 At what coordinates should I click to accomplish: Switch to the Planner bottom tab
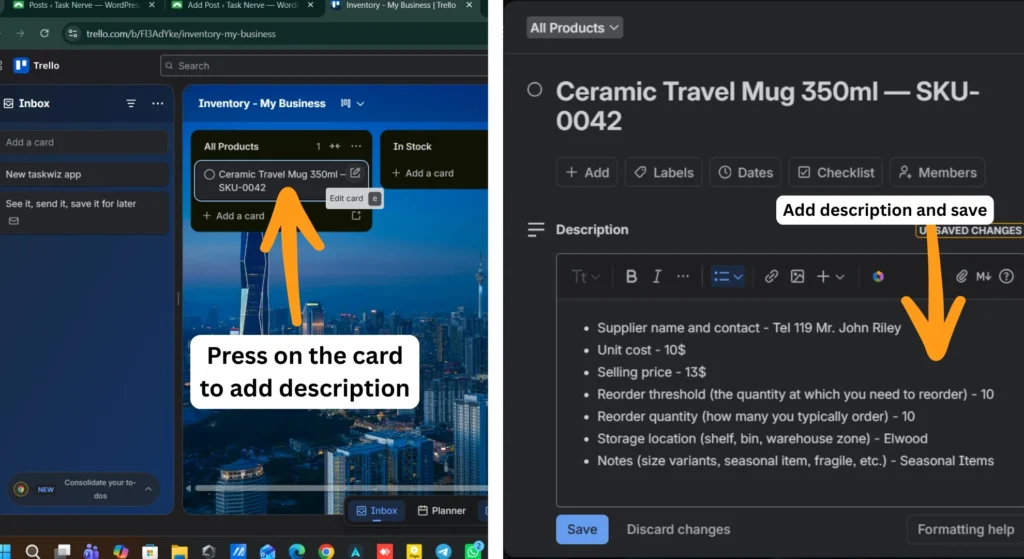(442, 511)
